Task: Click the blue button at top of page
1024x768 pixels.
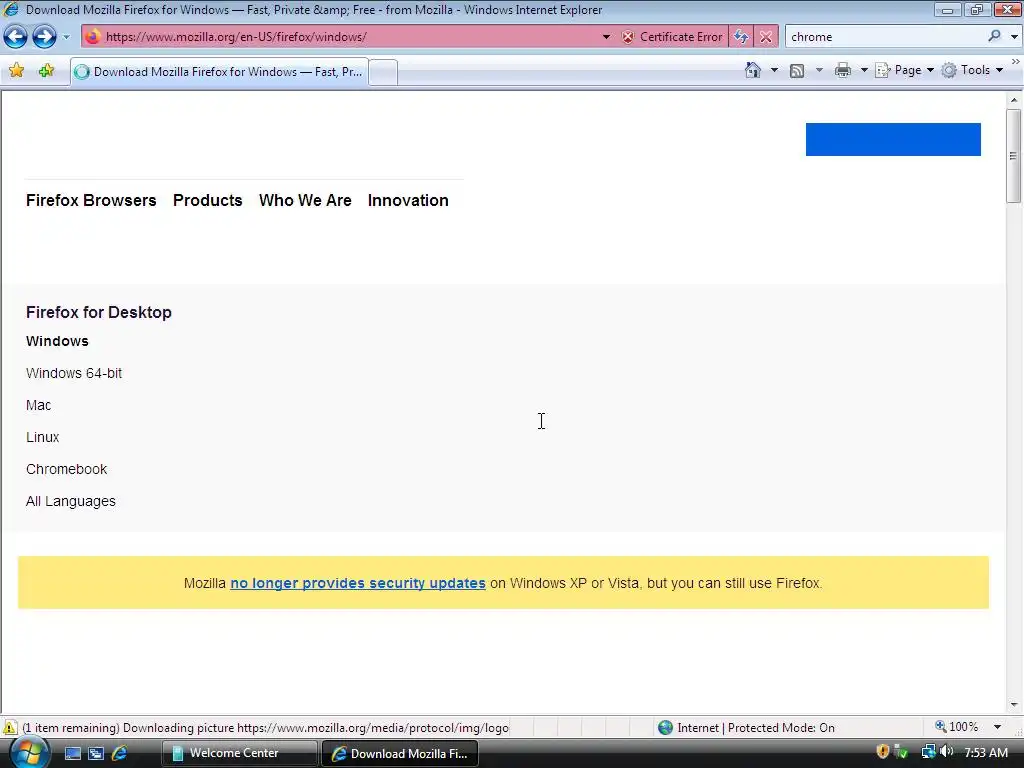Action: pyautogui.click(x=893, y=139)
